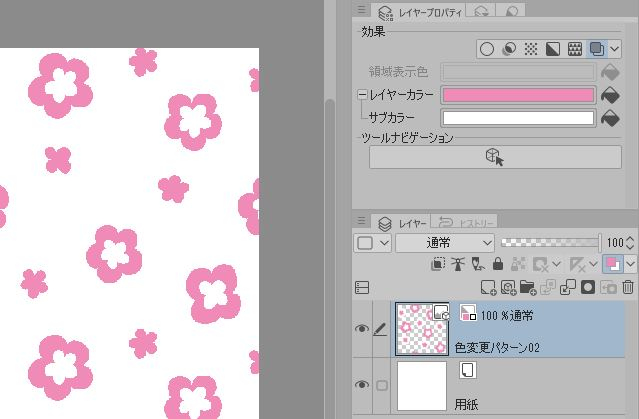639x419 pixels.
Task: Tick the checkbox on the 用紙 row
Action: (x=382, y=385)
